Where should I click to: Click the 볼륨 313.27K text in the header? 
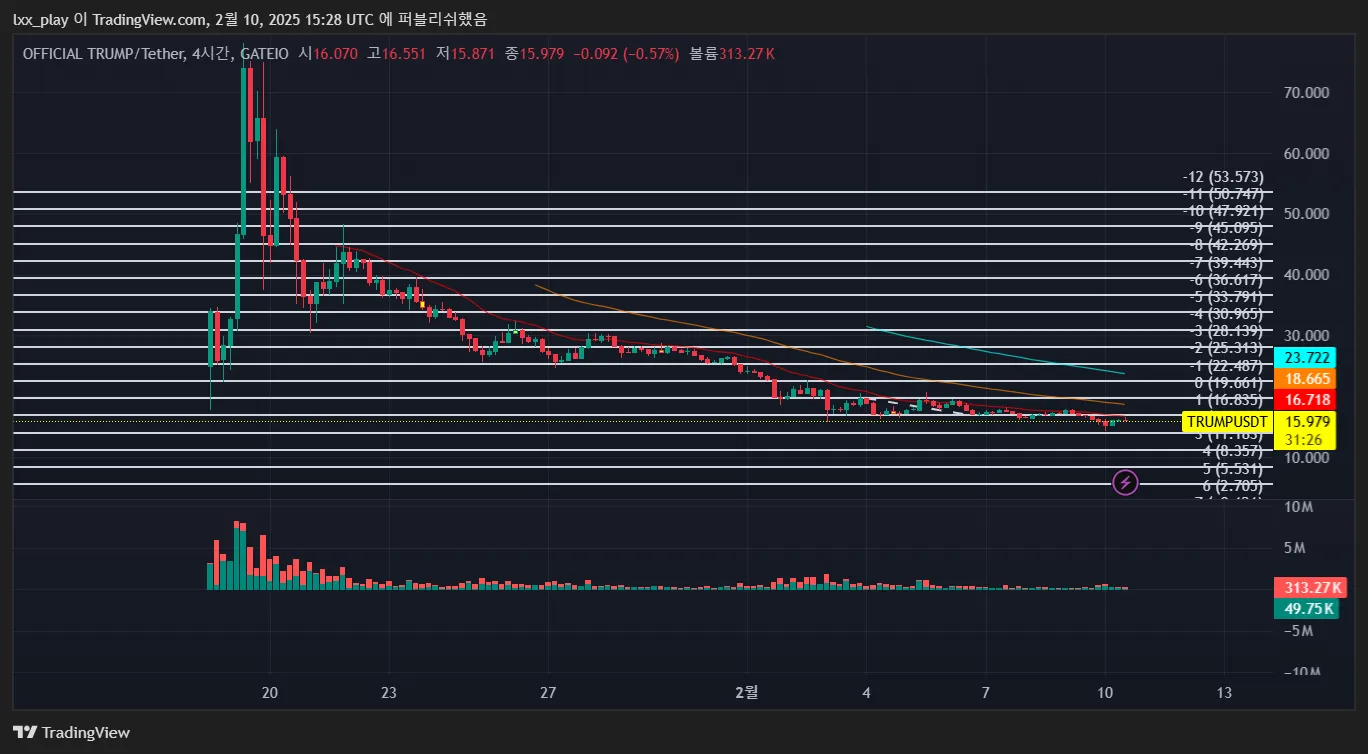[732, 53]
